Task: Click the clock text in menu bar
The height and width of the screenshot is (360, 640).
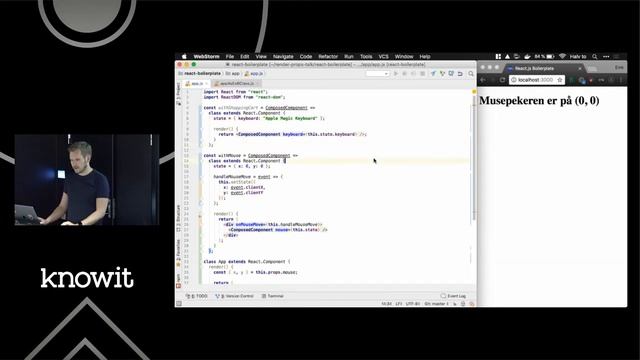Action: click(x=578, y=57)
